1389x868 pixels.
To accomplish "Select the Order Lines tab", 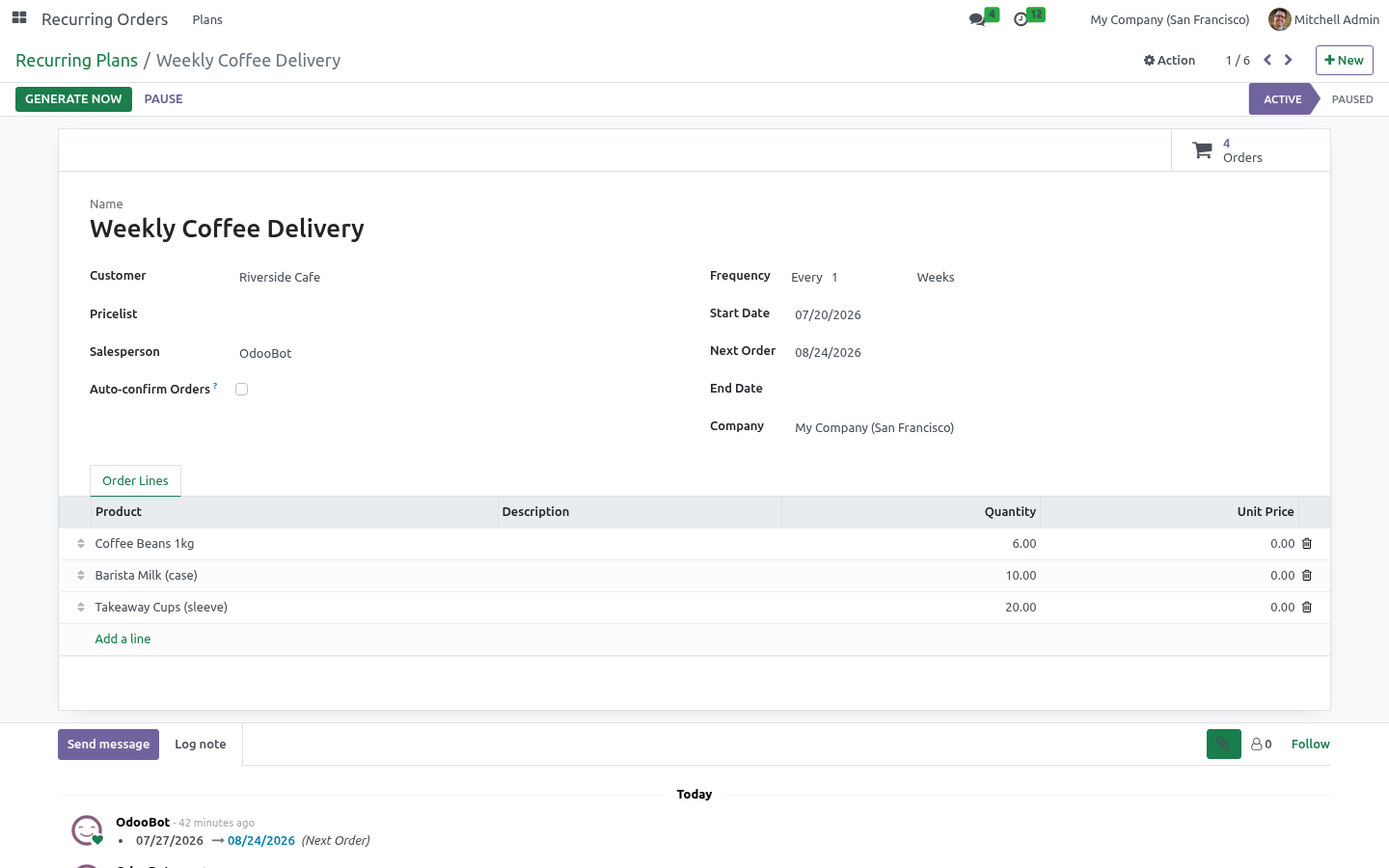I will (135, 480).
